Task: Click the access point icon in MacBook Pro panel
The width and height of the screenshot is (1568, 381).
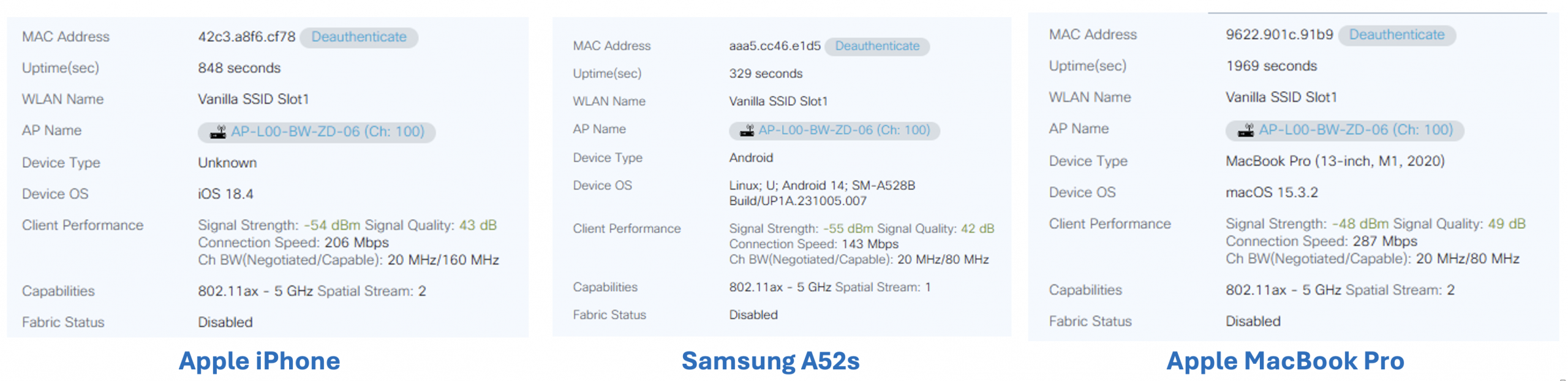Action: tap(1245, 130)
